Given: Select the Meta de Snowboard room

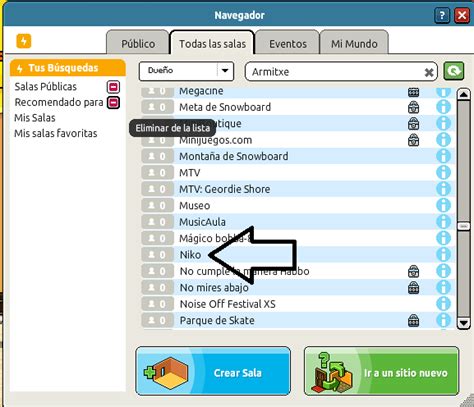Looking at the screenshot, I should click(x=298, y=107).
